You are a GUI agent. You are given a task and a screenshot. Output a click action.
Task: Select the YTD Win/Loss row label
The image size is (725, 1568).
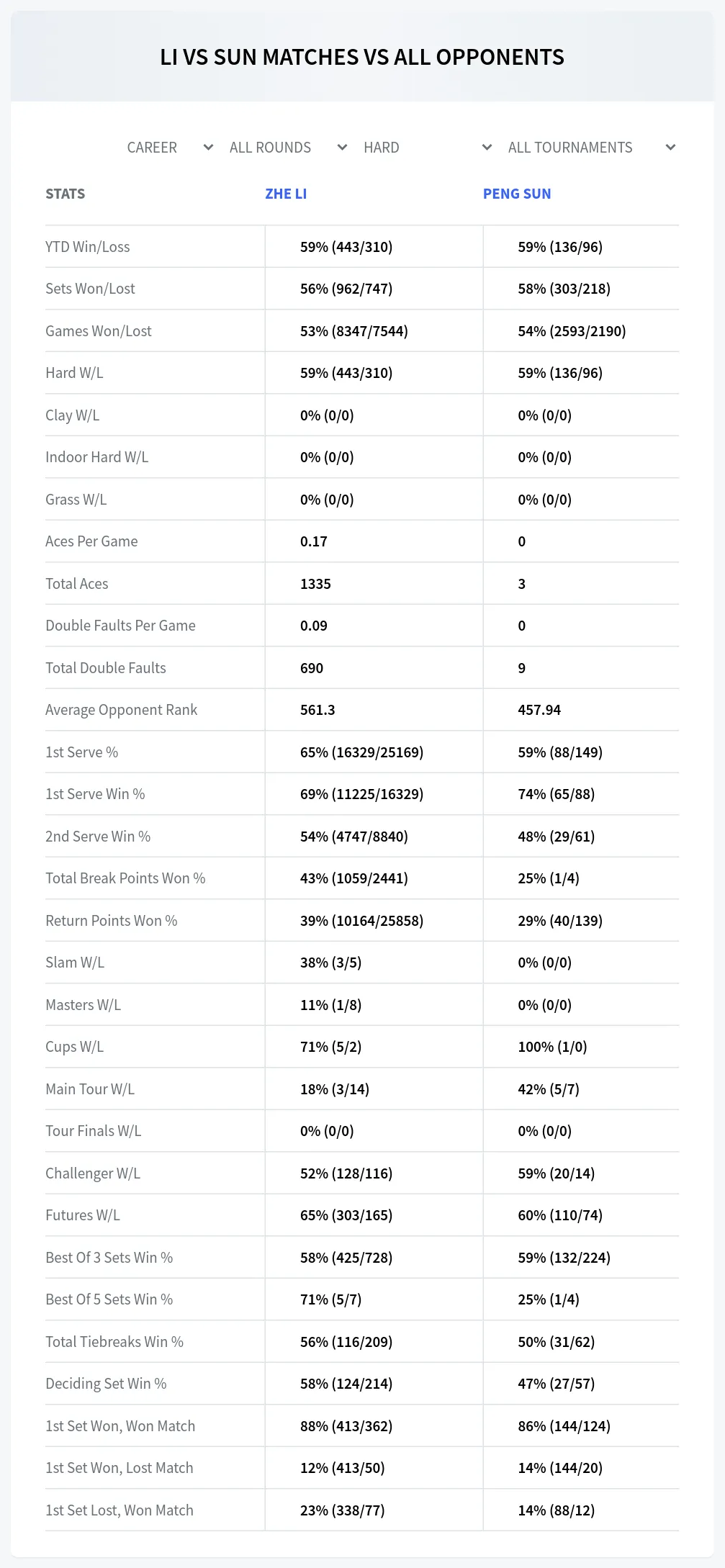point(88,247)
